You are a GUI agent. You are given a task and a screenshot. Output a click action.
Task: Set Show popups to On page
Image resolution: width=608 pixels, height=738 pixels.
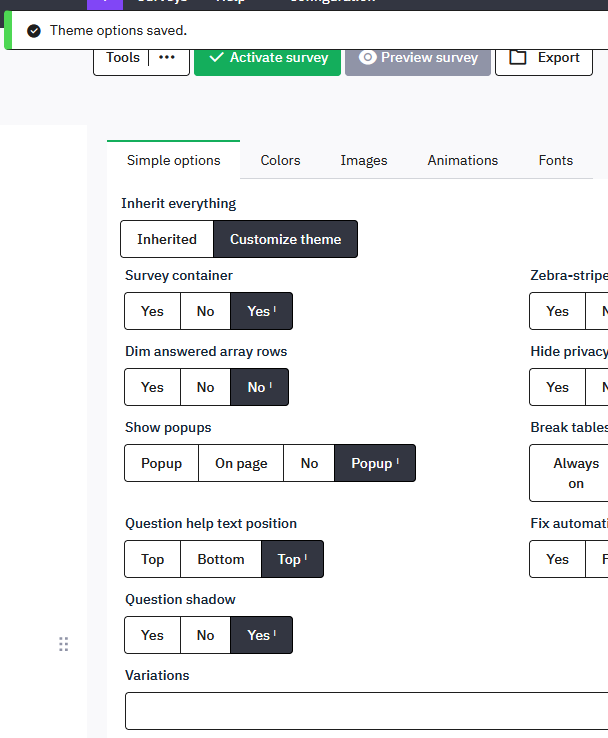(241, 463)
